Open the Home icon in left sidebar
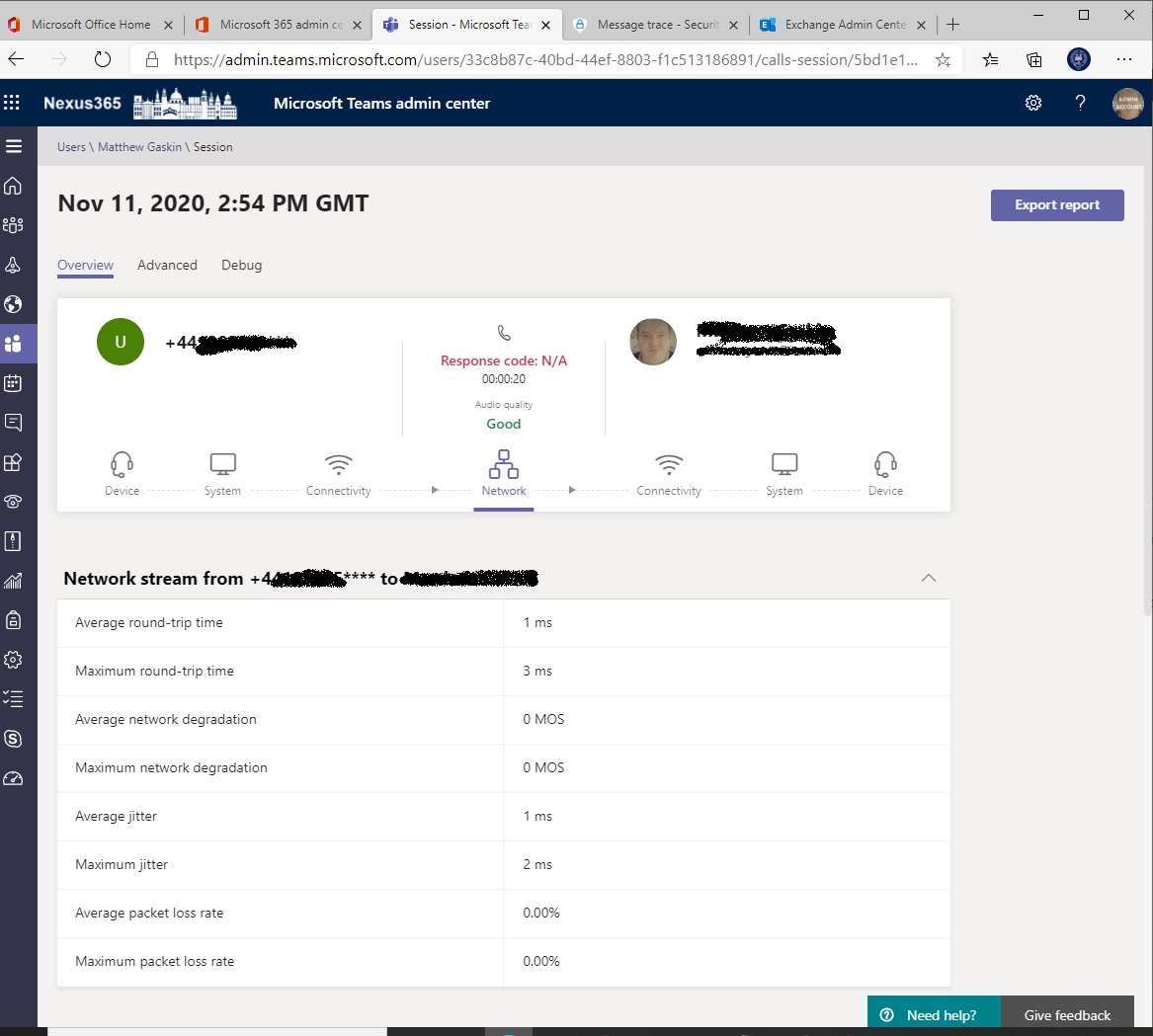Image resolution: width=1153 pixels, height=1036 pixels. 14,186
